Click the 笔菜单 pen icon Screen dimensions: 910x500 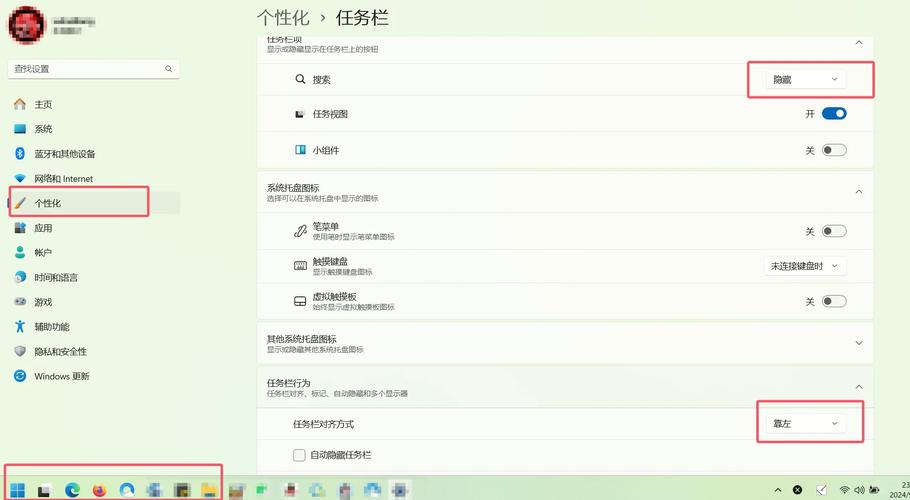coord(300,231)
